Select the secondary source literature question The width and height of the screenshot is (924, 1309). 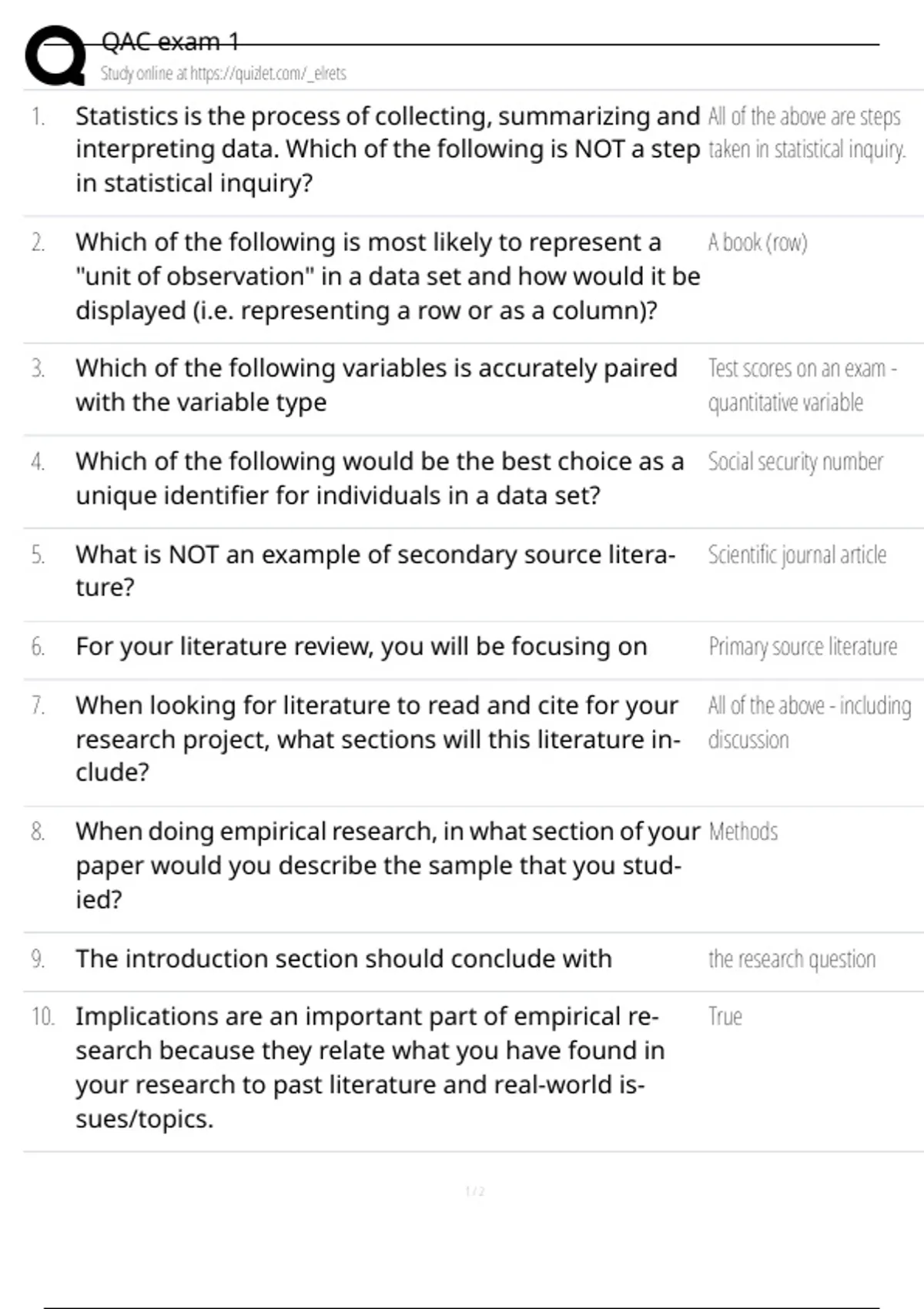(x=375, y=571)
